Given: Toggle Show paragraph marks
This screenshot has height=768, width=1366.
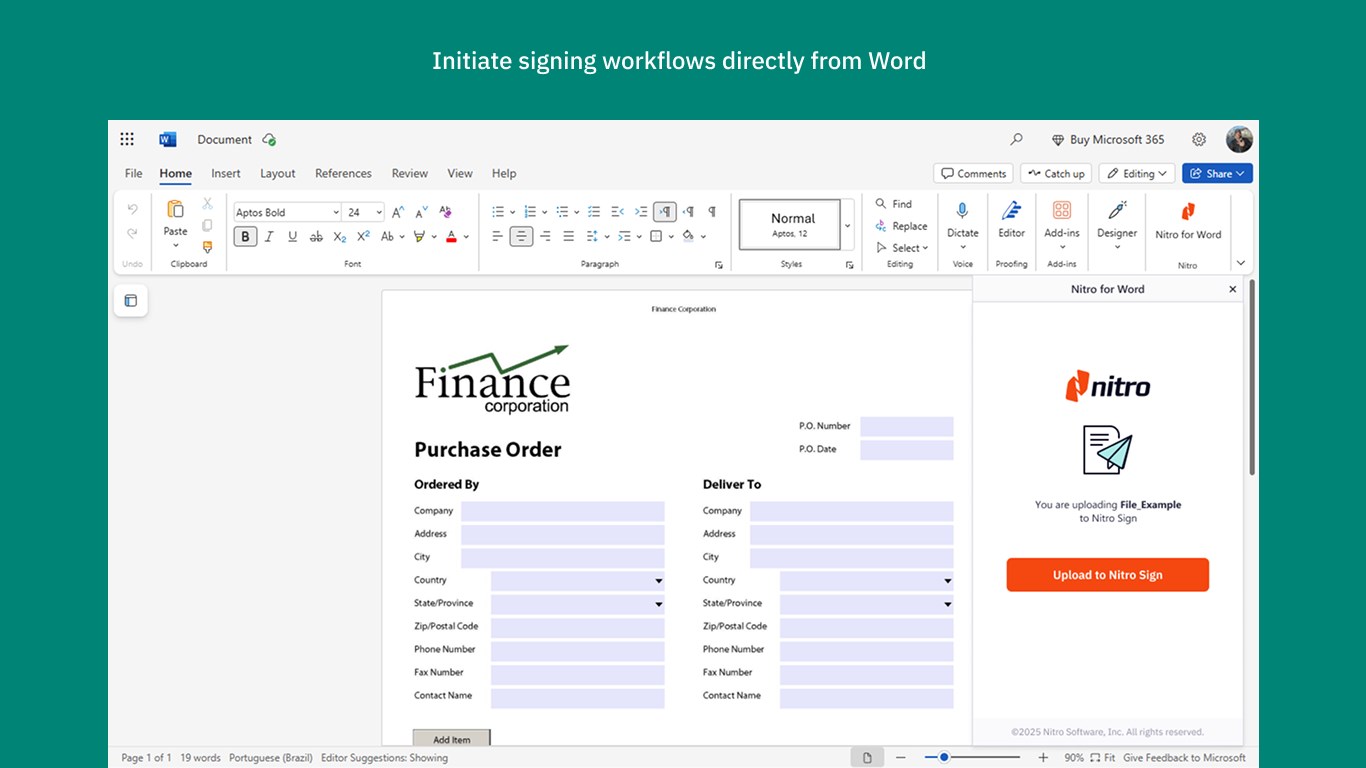Looking at the screenshot, I should coord(712,212).
